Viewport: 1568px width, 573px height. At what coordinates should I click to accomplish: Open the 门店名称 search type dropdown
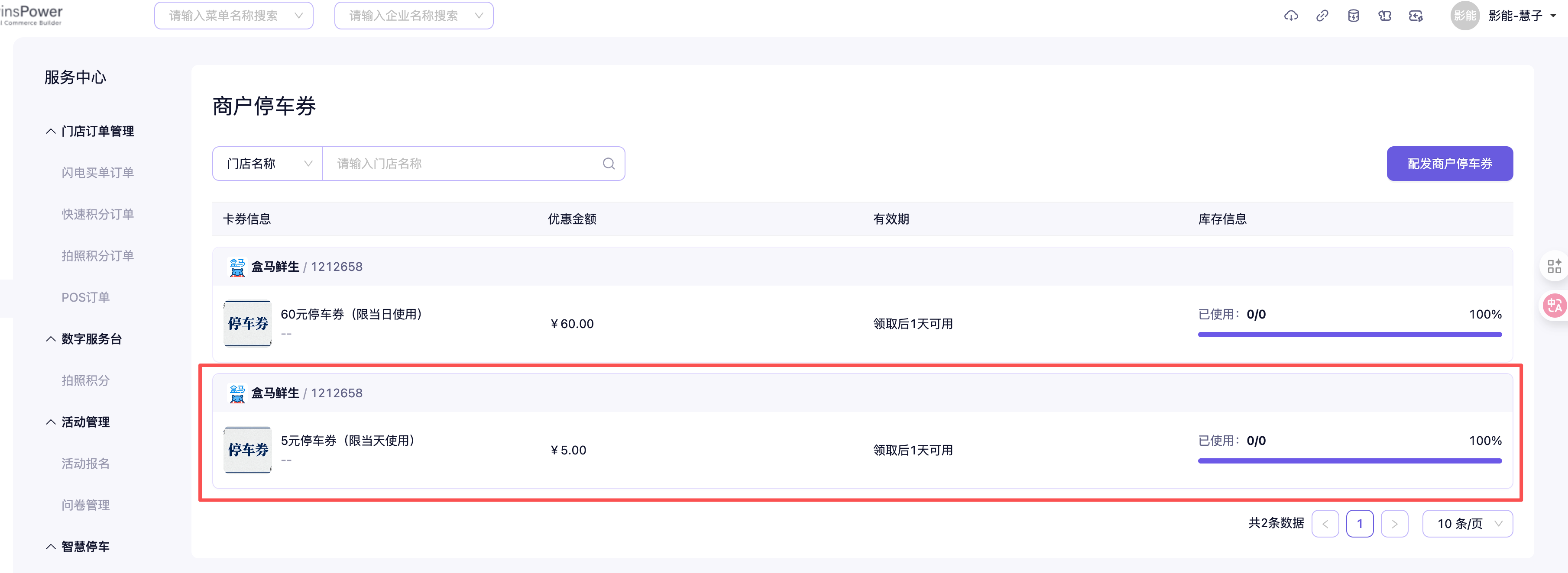click(268, 164)
